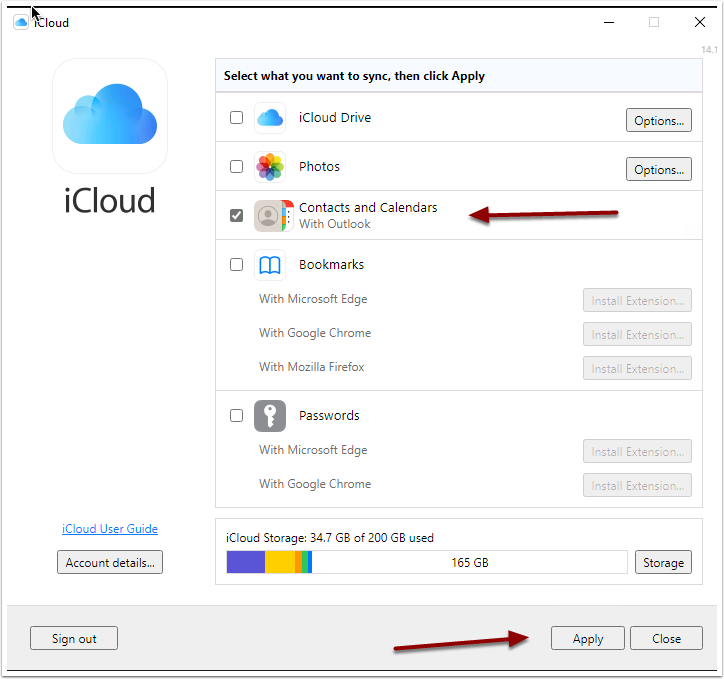The image size is (724, 679).
Task: Click the Contacts and Calendars icon
Action: click(273, 216)
